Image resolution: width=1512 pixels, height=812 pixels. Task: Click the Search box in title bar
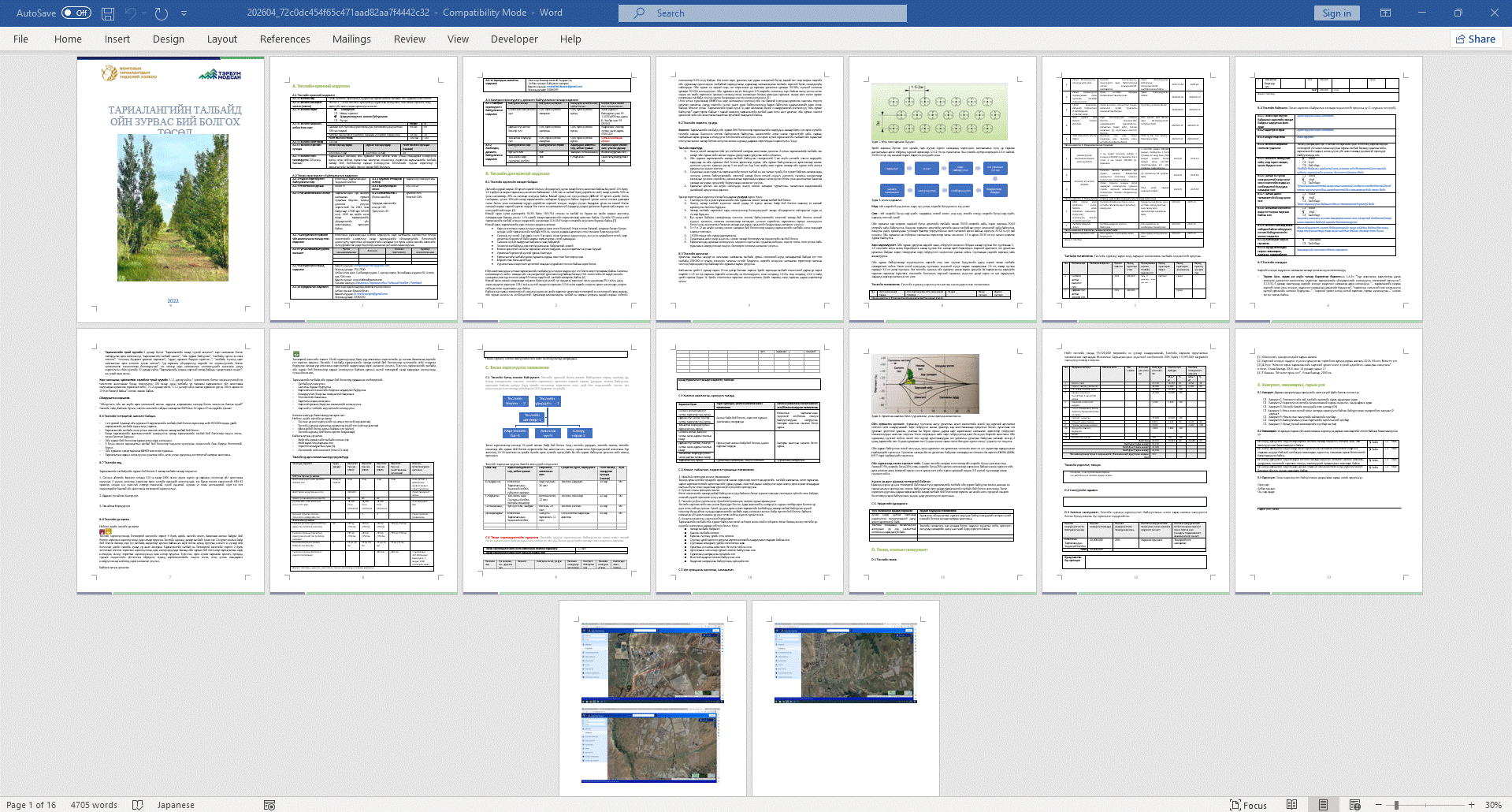762,13
